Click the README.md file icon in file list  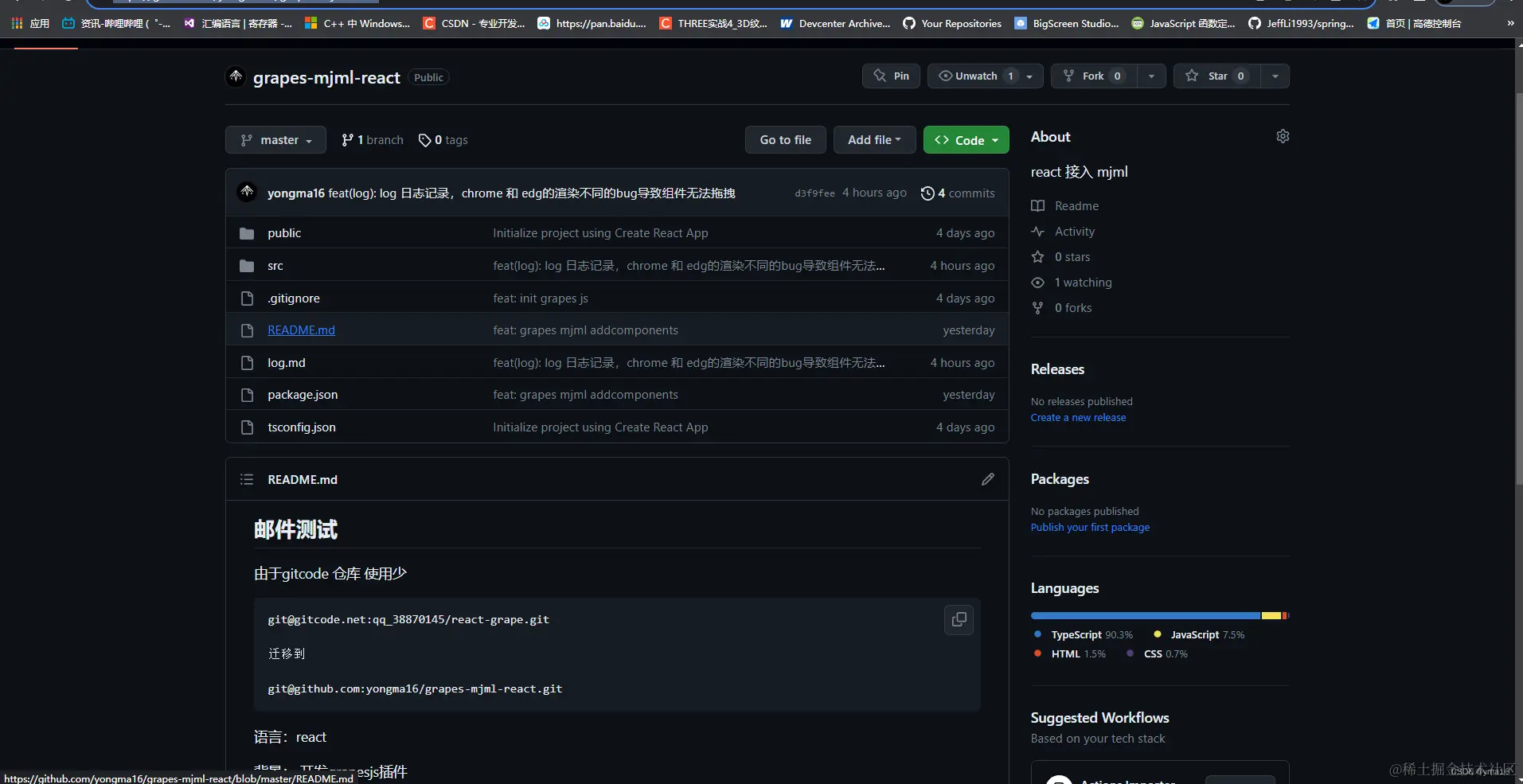[x=247, y=330]
